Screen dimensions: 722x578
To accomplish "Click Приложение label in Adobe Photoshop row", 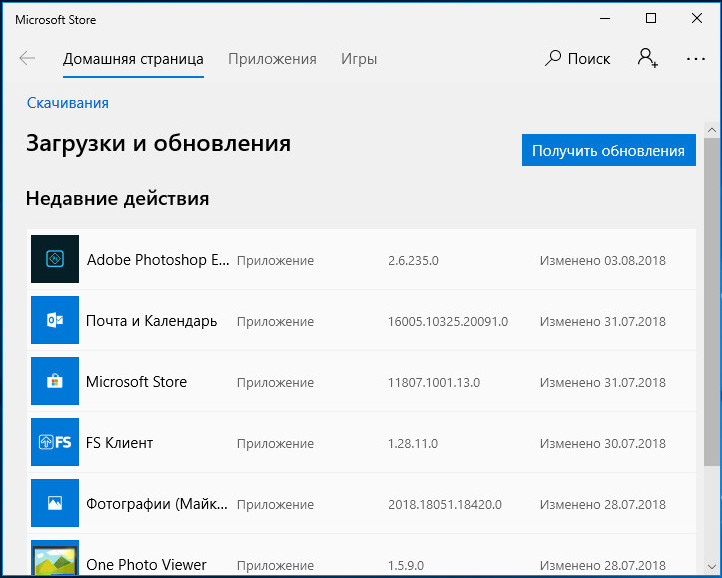I will 275,261.
